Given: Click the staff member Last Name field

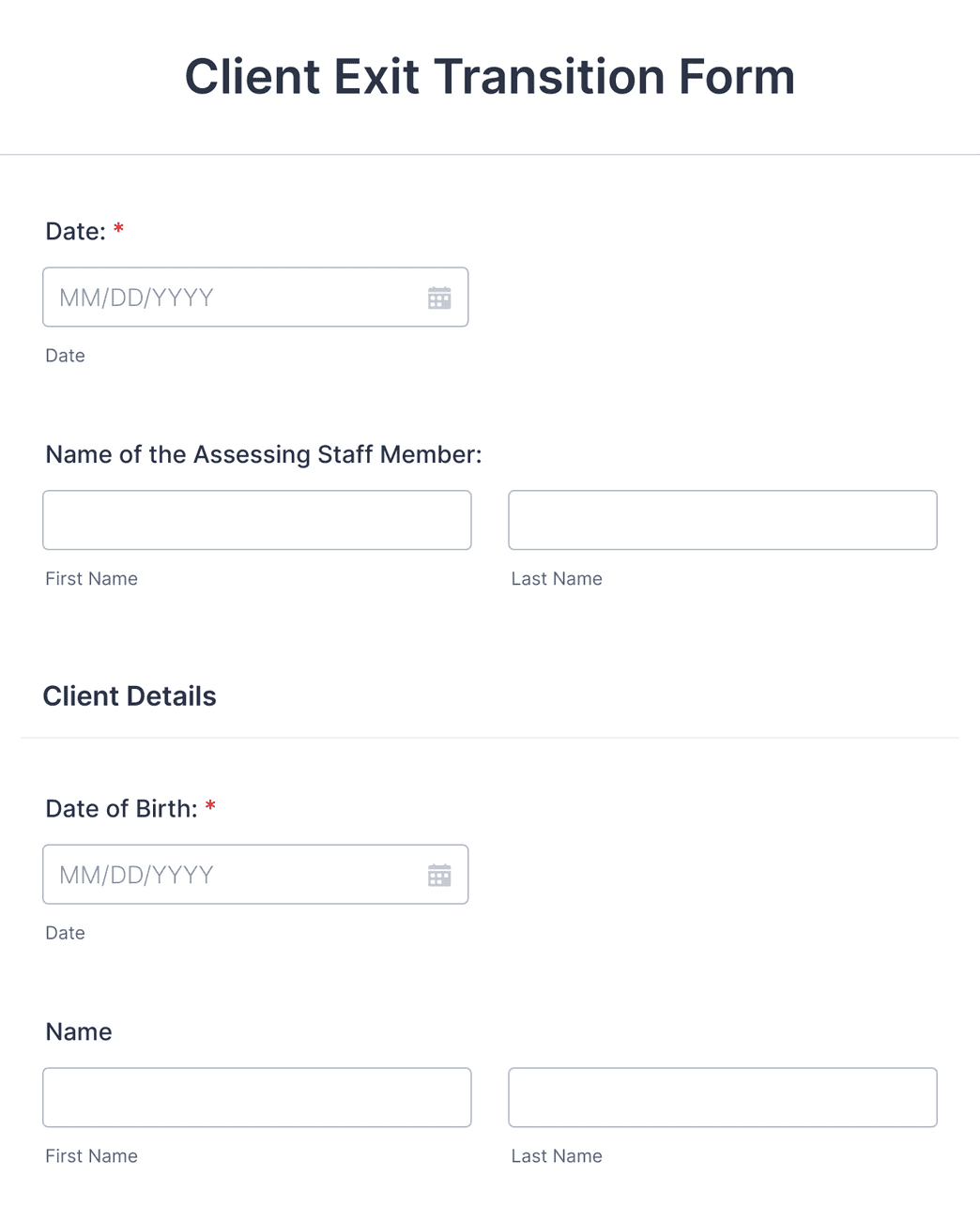Looking at the screenshot, I should point(722,520).
